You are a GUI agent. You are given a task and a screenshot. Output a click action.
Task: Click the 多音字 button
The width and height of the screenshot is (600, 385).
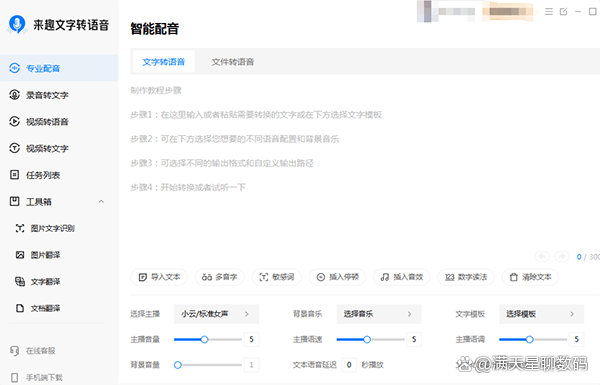219,277
